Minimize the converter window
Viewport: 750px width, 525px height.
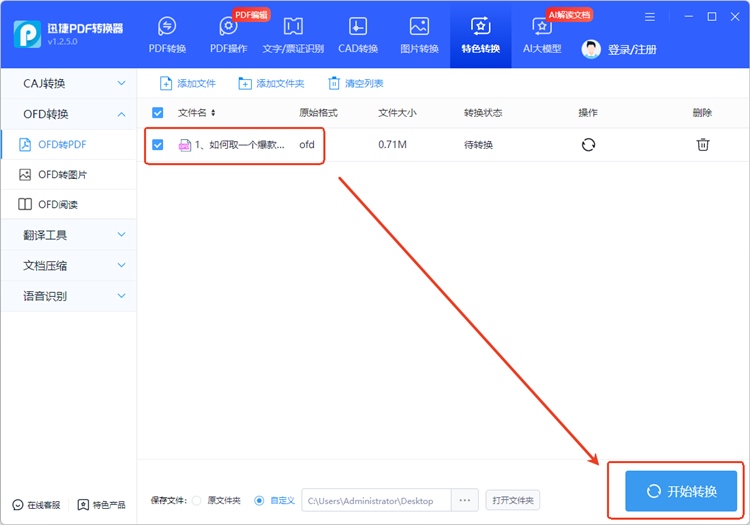point(689,17)
